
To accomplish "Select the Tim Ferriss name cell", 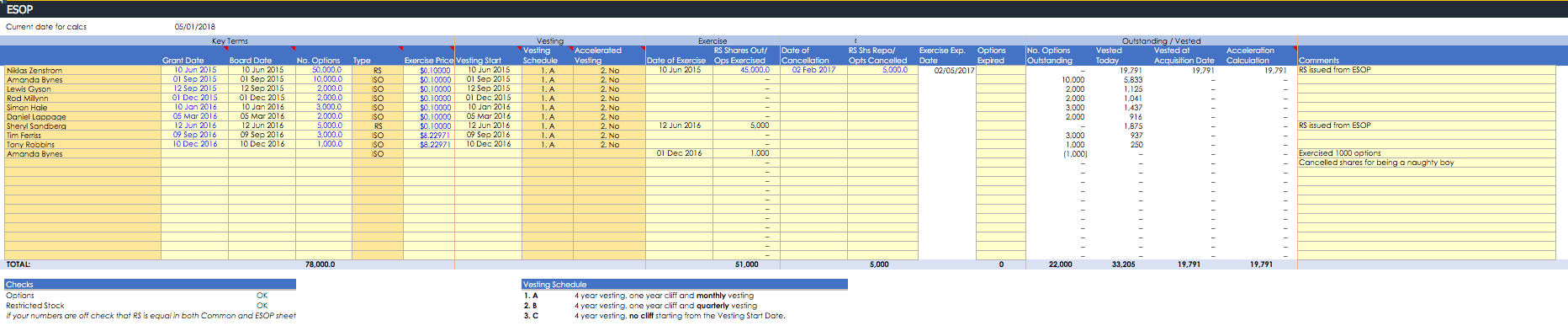I will [82, 136].
